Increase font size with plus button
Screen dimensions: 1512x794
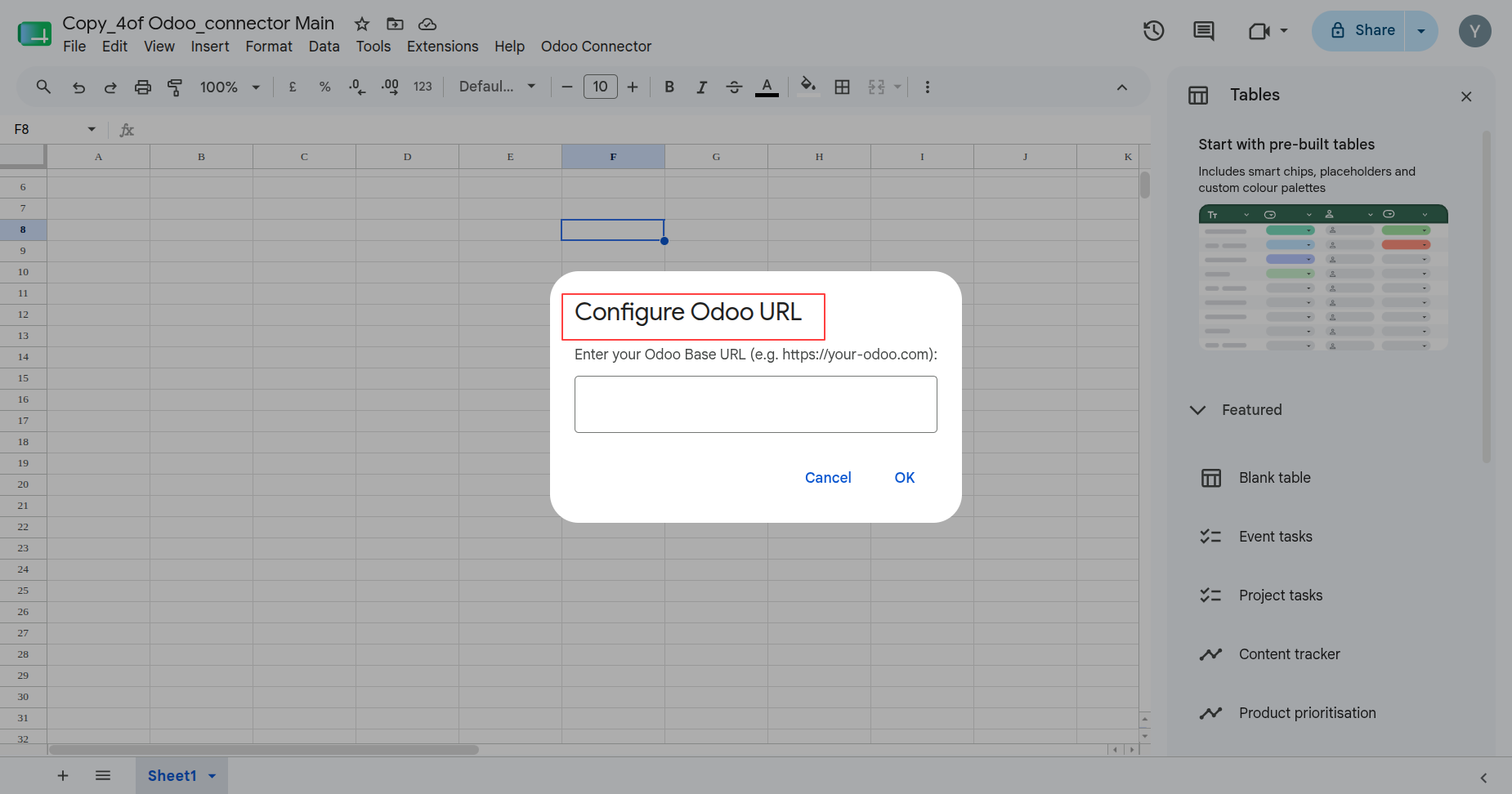tap(633, 87)
